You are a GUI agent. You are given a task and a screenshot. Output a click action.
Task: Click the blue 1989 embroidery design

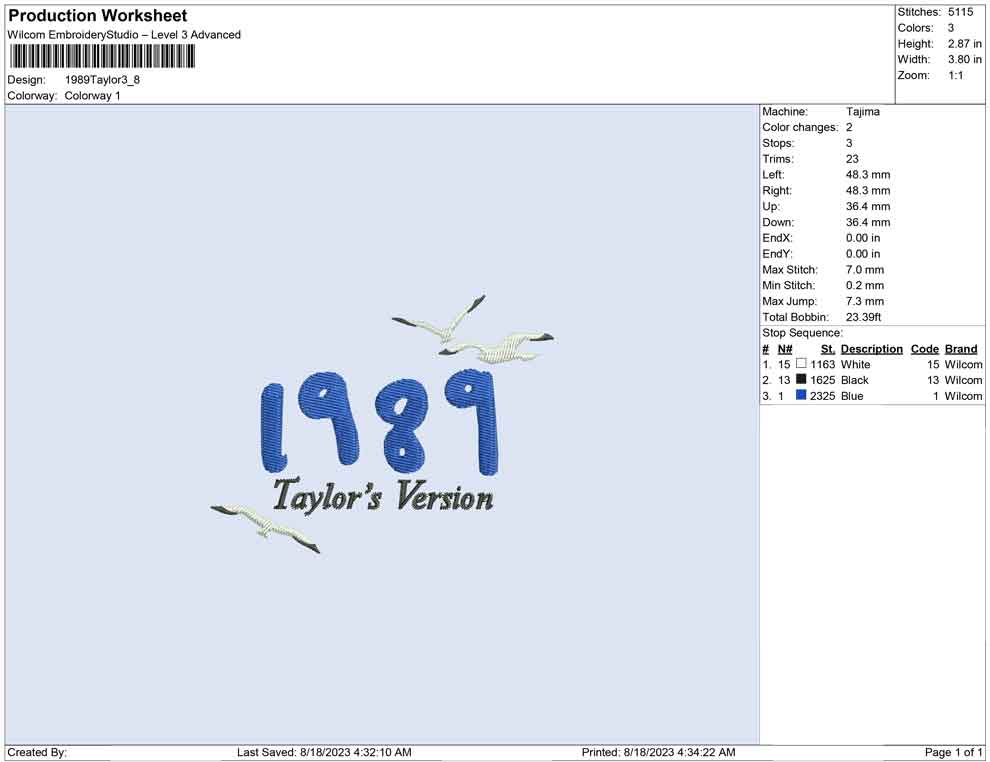(x=379, y=422)
